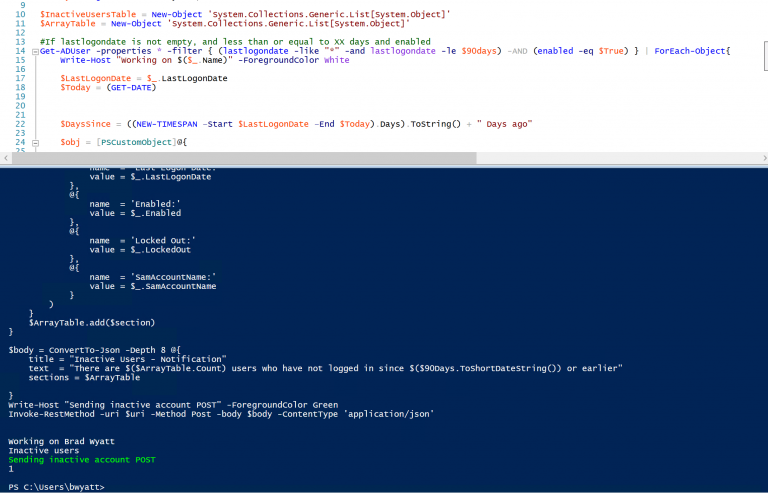The height and width of the screenshot is (493, 768).
Task: Click PSCustomObject type on line 24
Action: [x=136, y=142]
